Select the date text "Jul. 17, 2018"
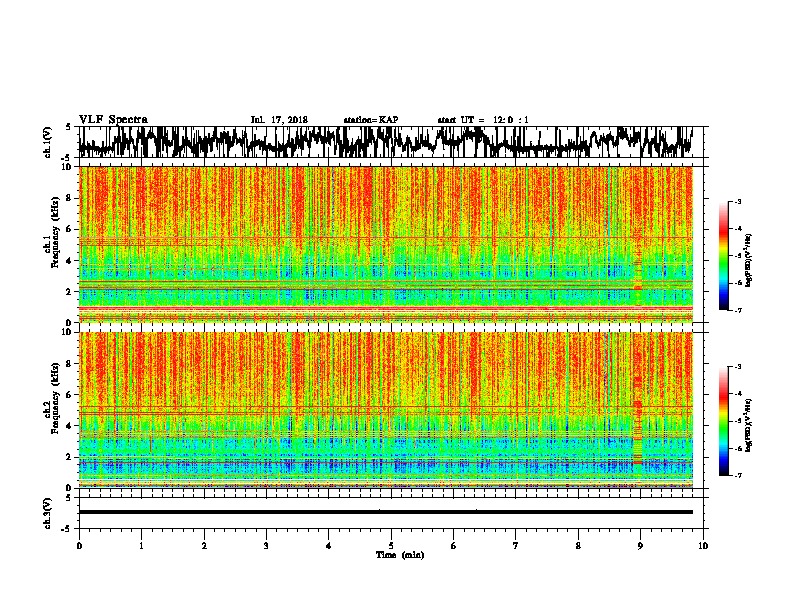 (279, 120)
